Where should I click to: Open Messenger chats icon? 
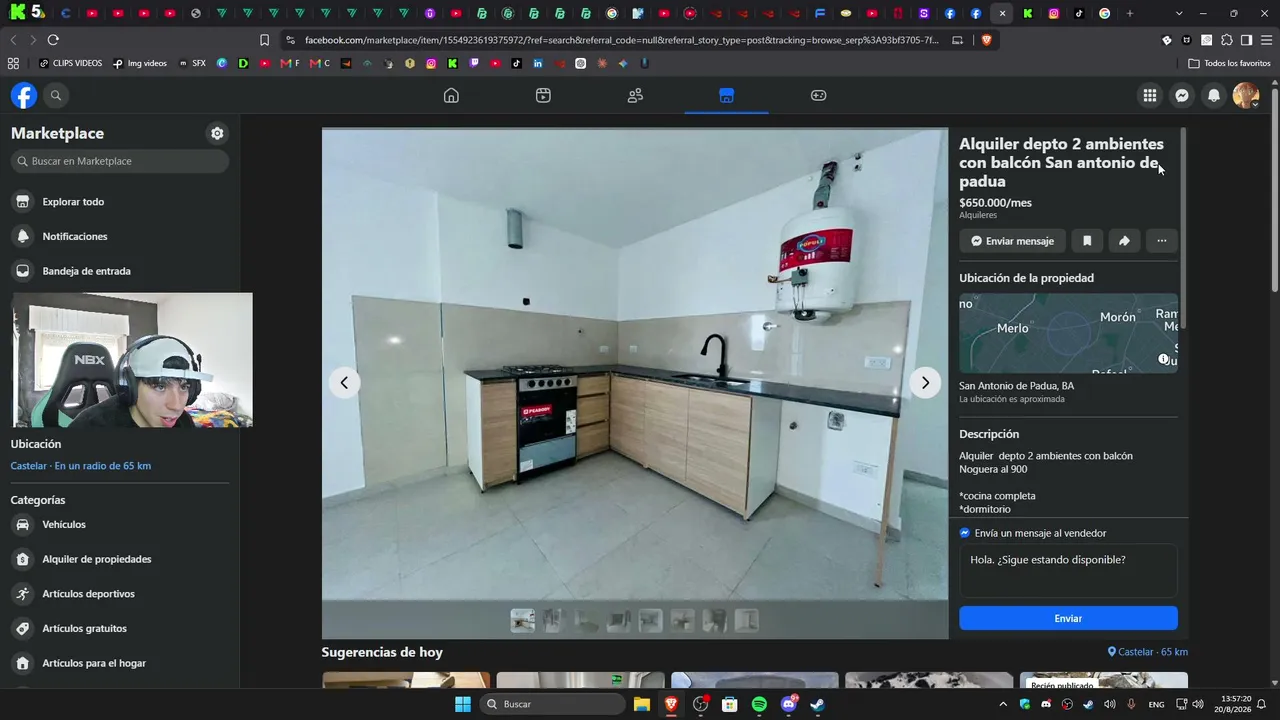point(1182,95)
